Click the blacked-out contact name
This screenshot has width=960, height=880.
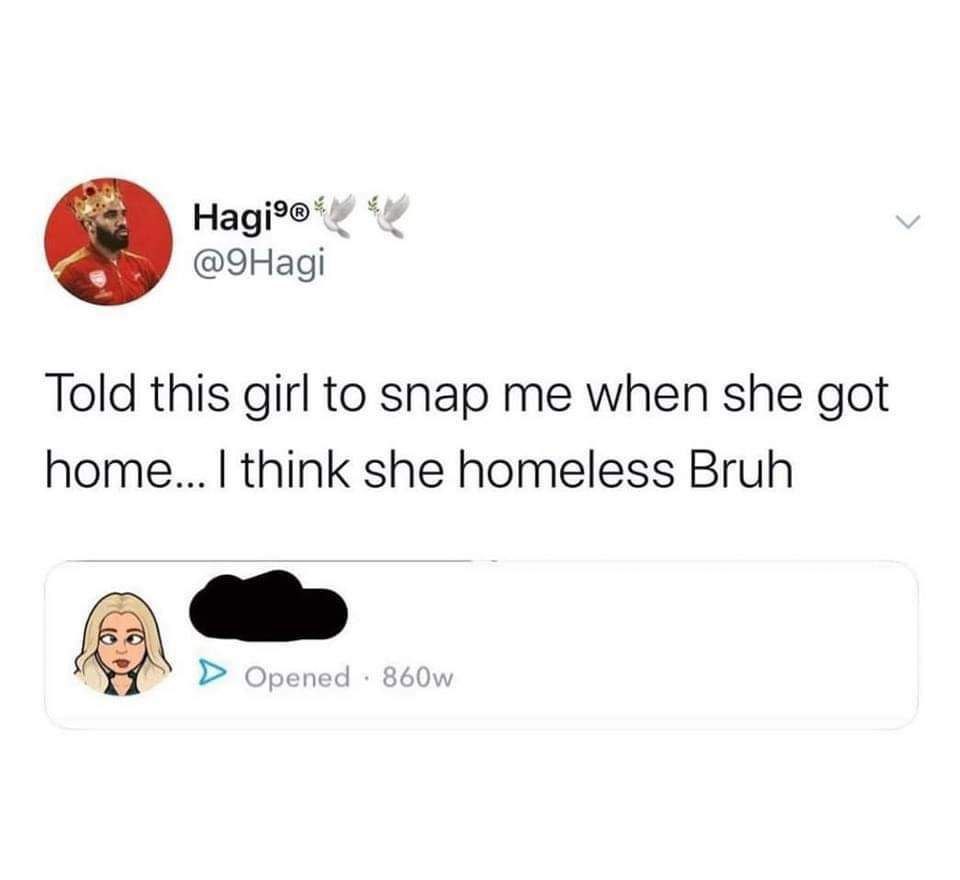268,605
